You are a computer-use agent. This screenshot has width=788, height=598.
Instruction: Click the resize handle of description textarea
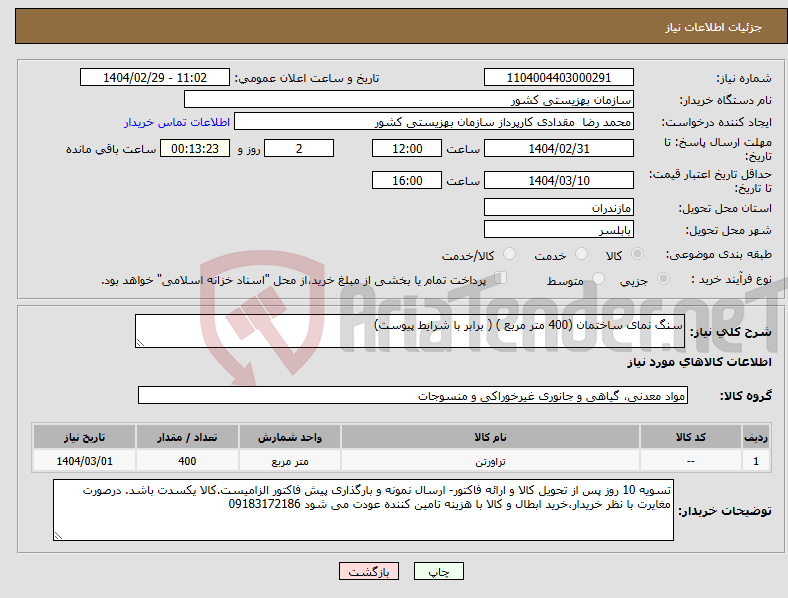[140, 343]
